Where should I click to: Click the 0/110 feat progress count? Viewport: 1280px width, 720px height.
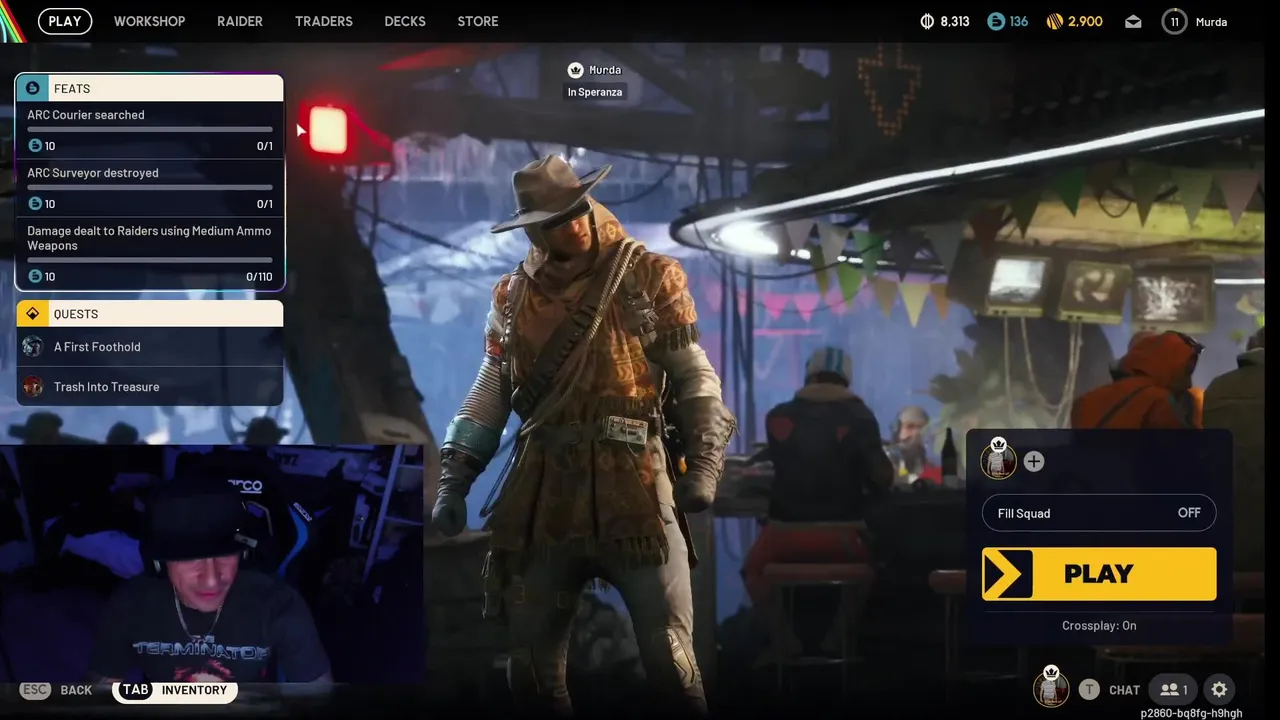tap(259, 277)
